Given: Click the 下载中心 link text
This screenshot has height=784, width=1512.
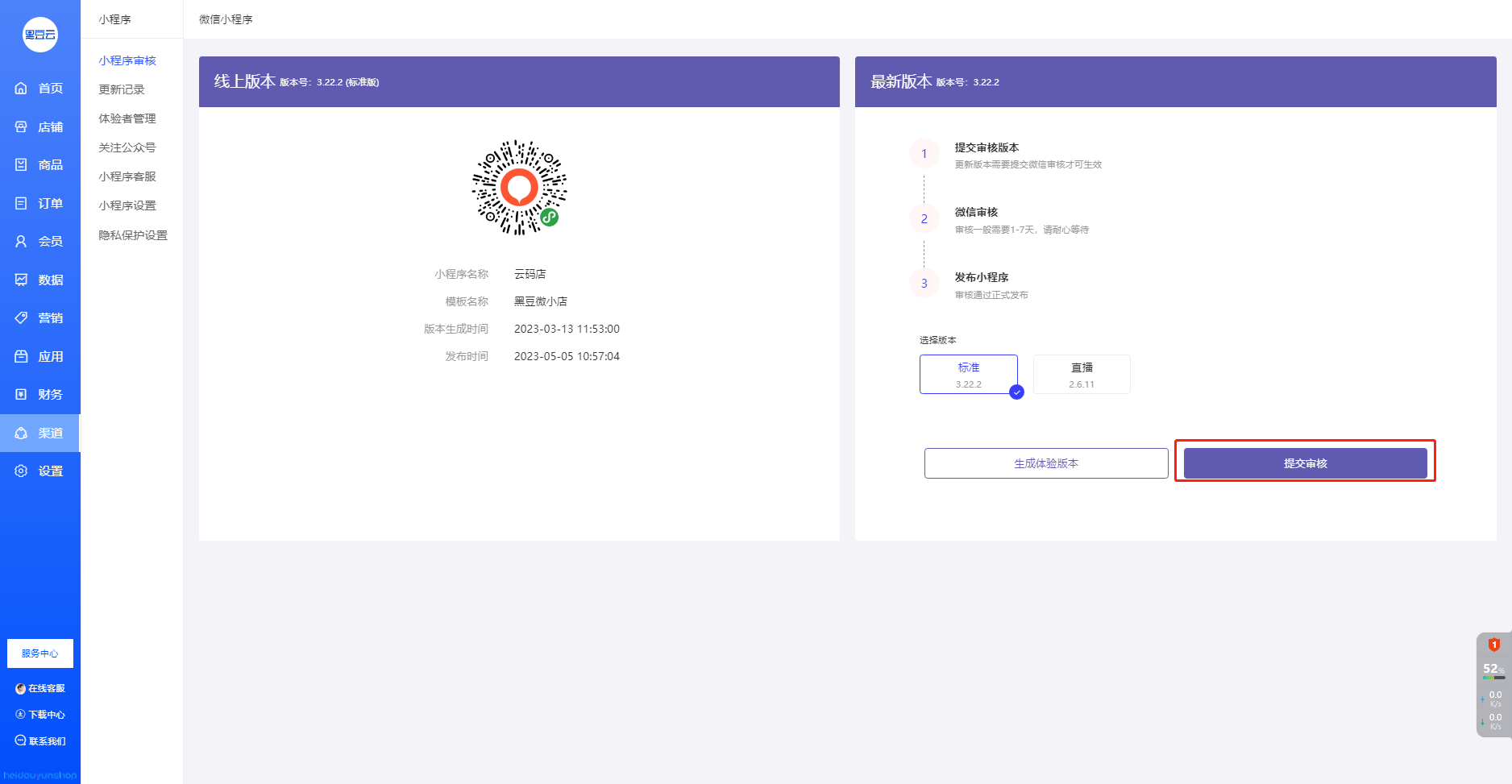Looking at the screenshot, I should tap(47, 715).
